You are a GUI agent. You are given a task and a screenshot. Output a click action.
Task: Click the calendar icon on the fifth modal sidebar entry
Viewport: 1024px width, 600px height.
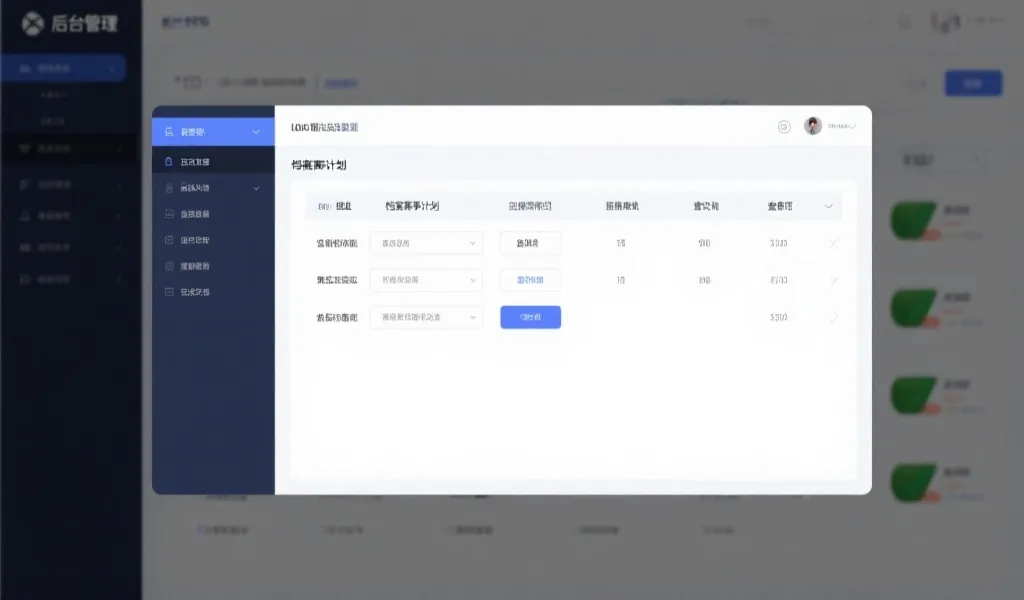click(168, 239)
